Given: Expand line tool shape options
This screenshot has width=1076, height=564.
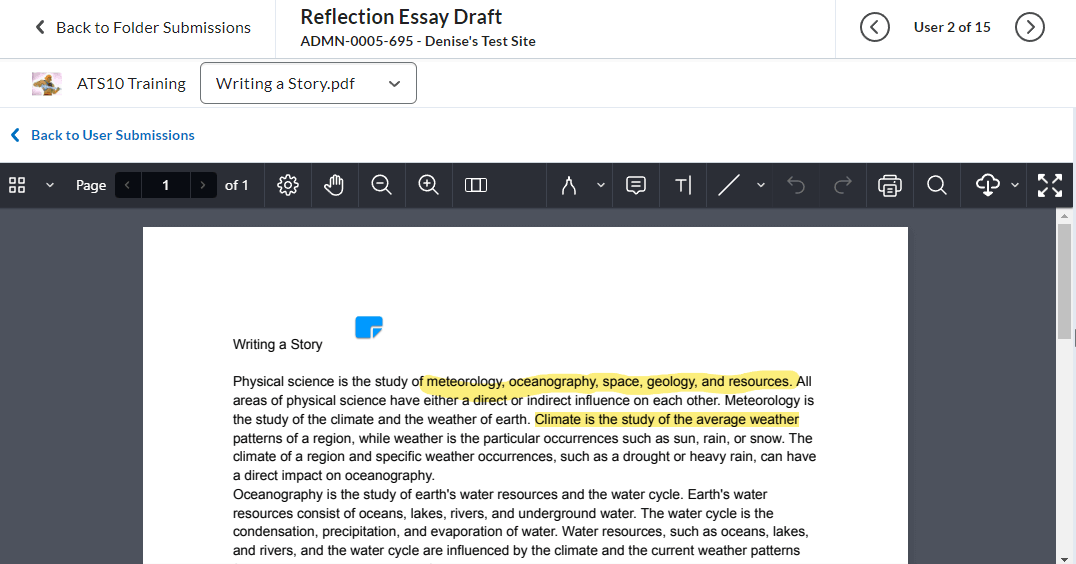Looking at the screenshot, I should coord(760,185).
